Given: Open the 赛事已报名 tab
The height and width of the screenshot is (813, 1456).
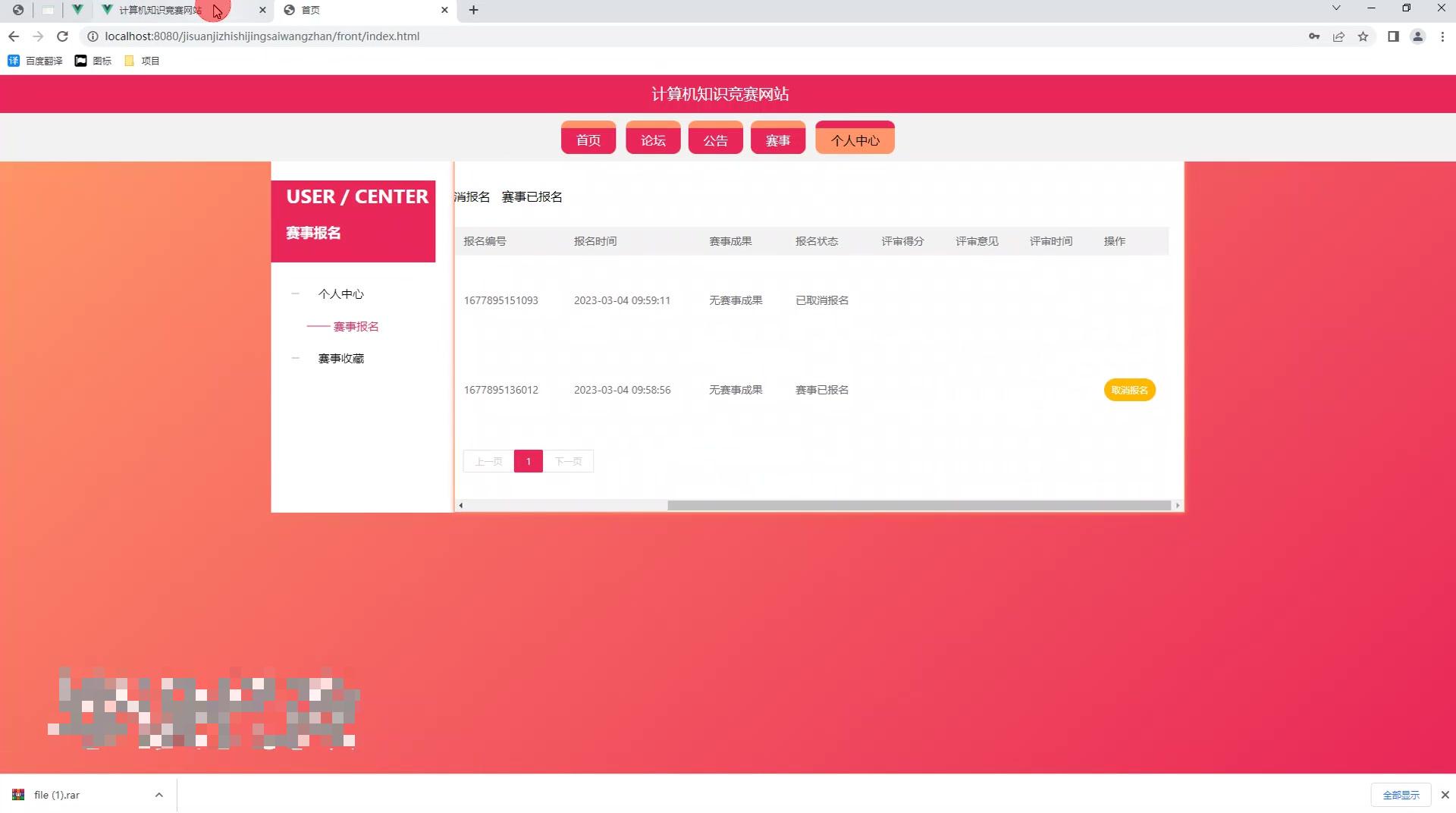Looking at the screenshot, I should [x=531, y=196].
